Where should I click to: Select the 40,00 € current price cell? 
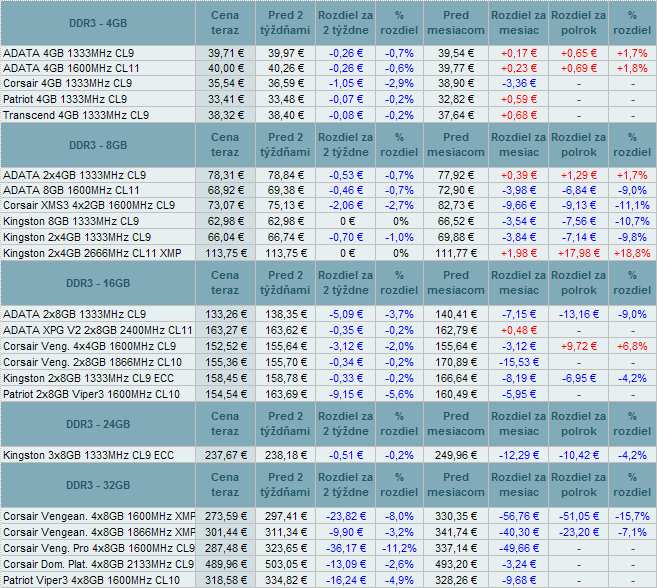[226, 68]
